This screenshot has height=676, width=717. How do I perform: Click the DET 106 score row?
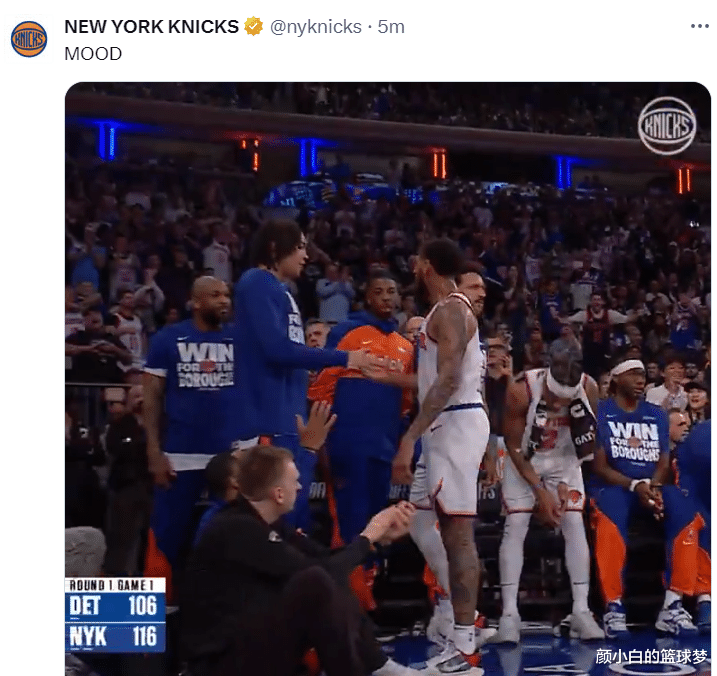115,606
